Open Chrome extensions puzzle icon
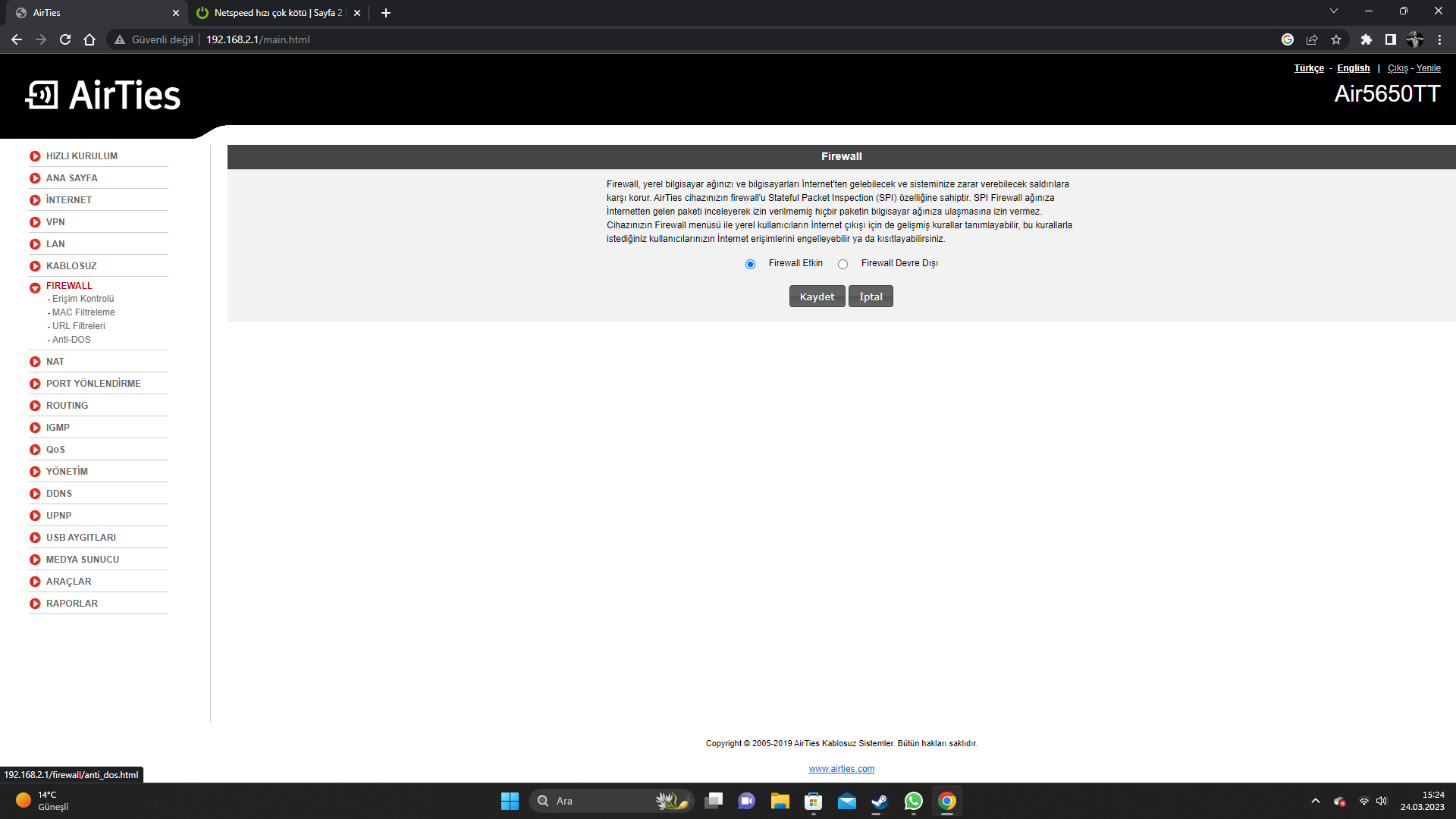The image size is (1456, 819). (x=1366, y=39)
